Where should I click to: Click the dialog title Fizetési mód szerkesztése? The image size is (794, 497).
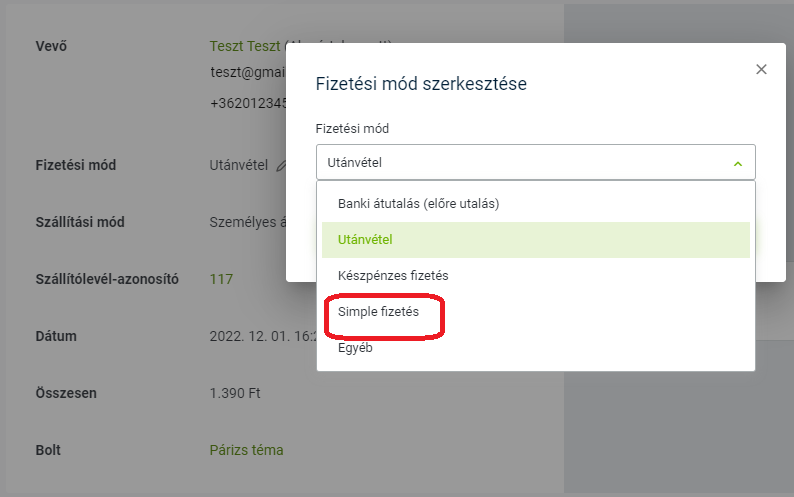point(421,84)
